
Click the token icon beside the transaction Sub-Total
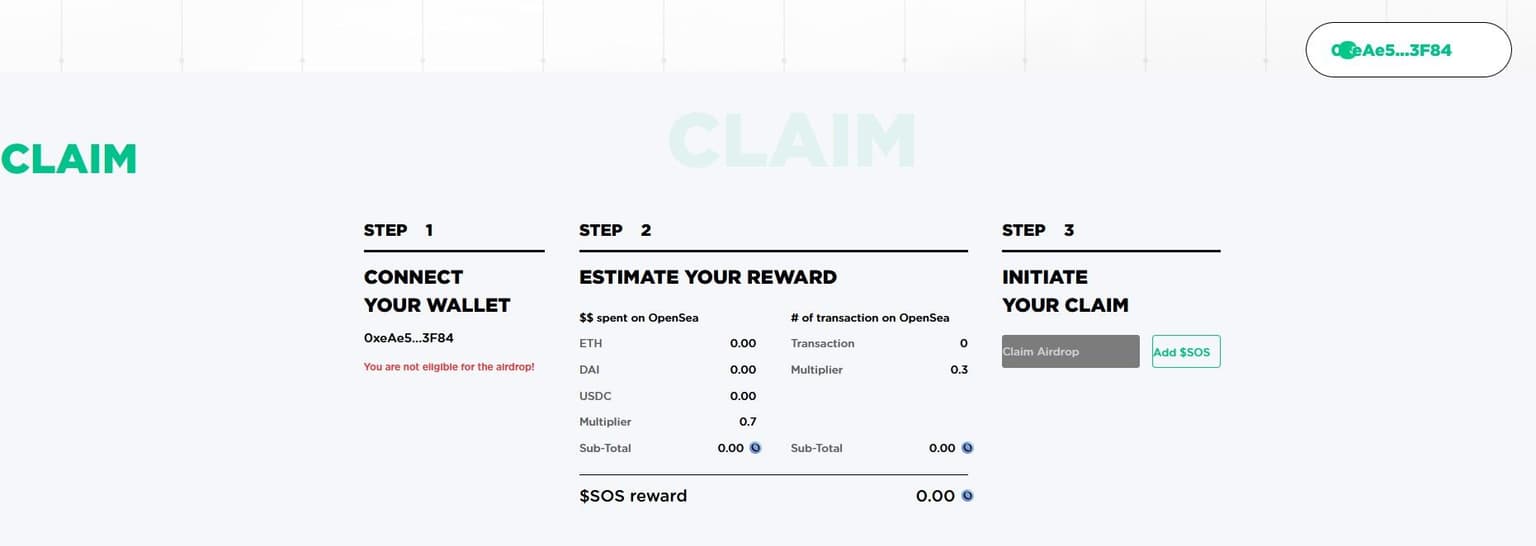tap(967, 448)
